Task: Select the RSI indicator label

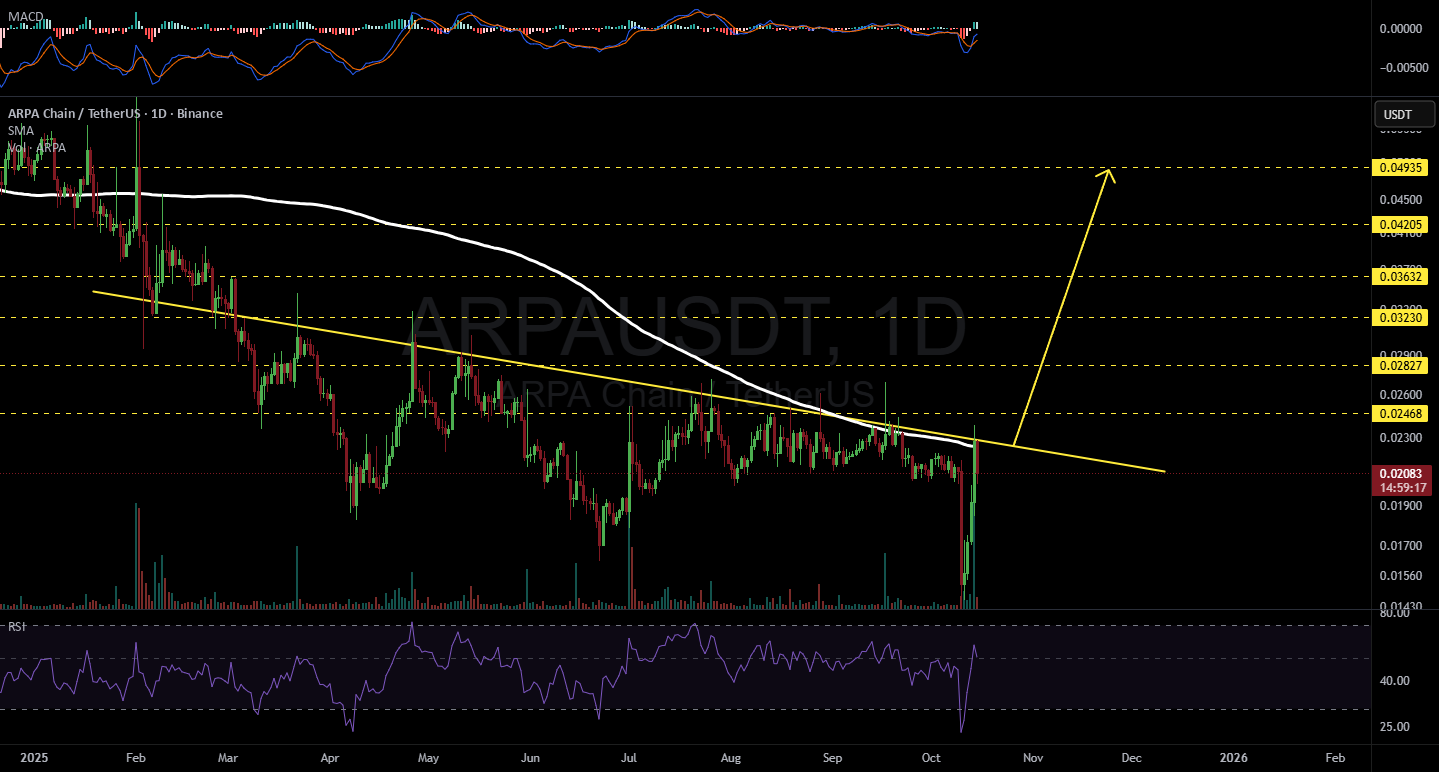Action: pyautogui.click(x=15, y=627)
